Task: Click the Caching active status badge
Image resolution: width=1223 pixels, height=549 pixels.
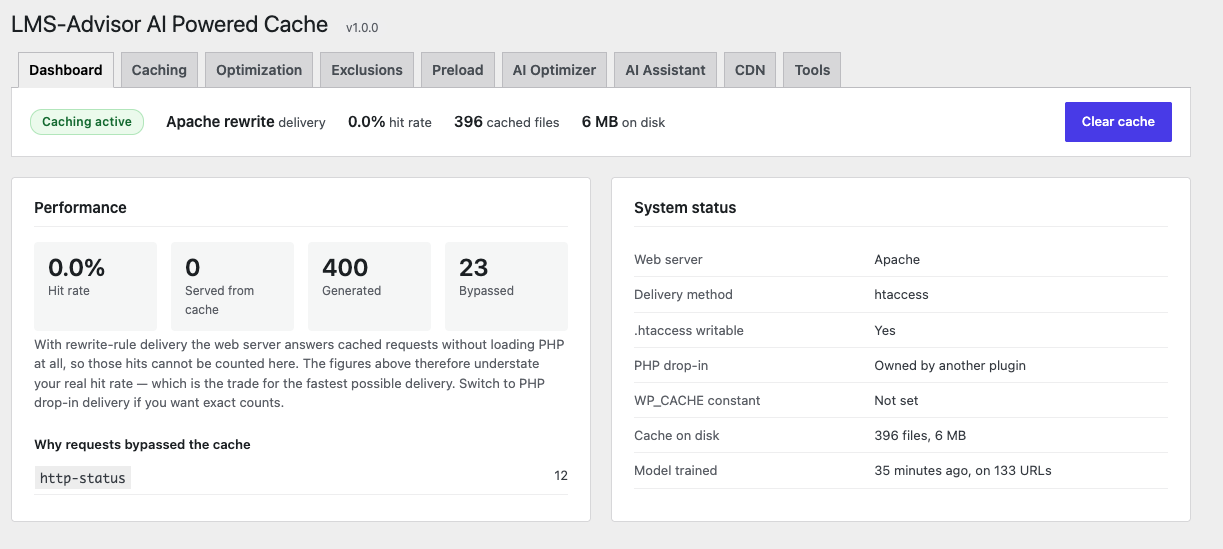Action: pos(87,122)
